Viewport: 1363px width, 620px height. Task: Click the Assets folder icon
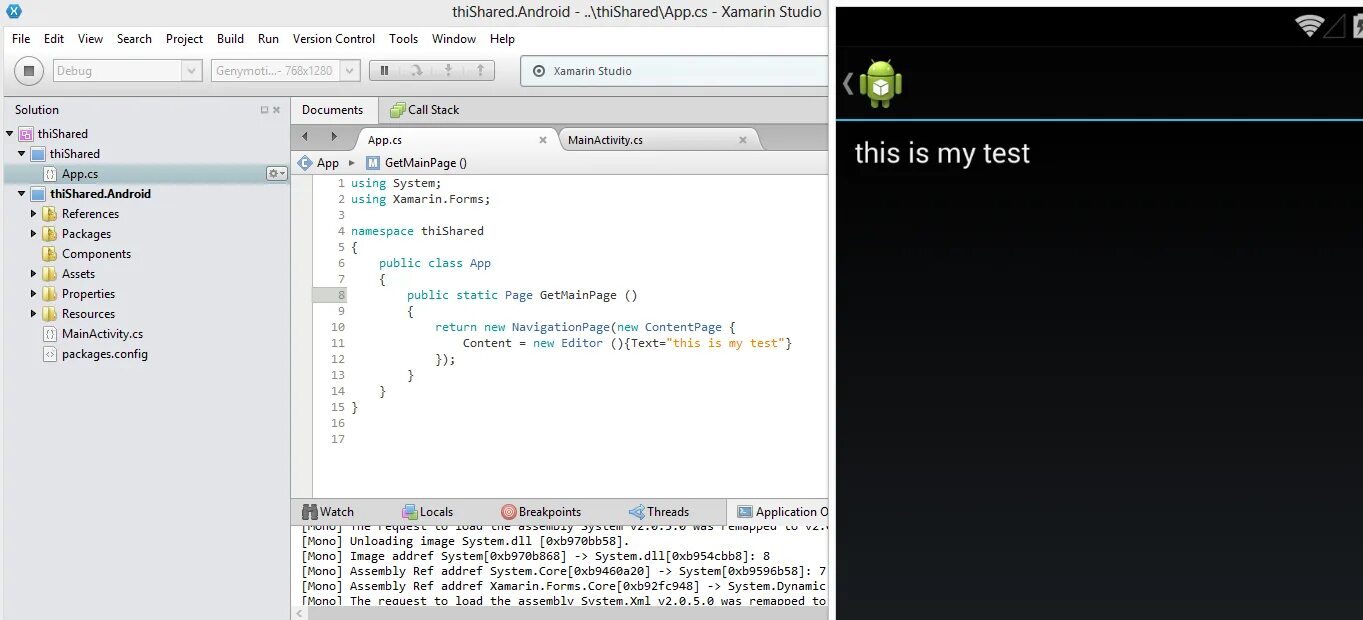click(x=49, y=274)
